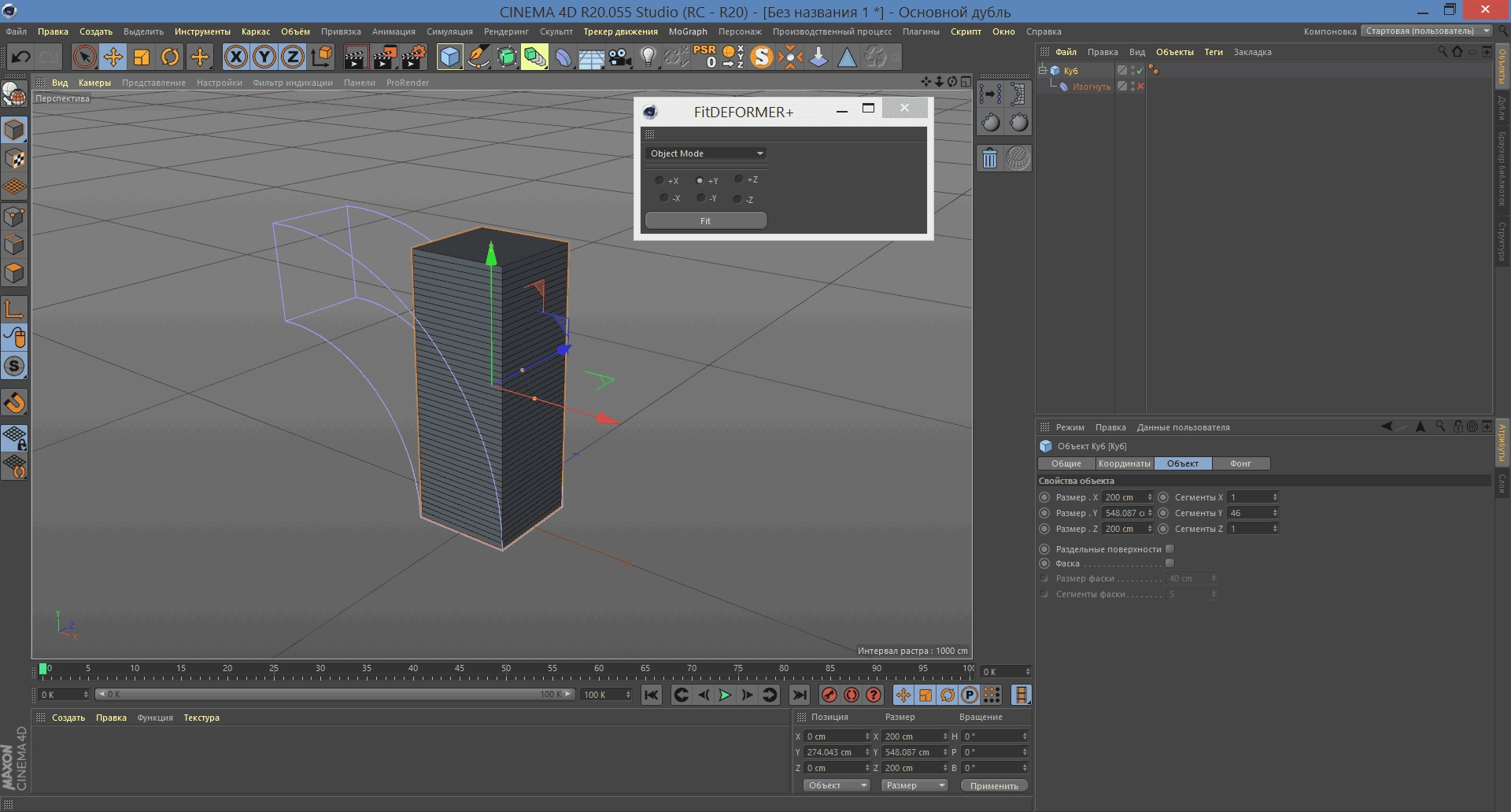The width and height of the screenshot is (1511, 812).
Task: Toggle the Z axis lock
Action: tap(293, 57)
